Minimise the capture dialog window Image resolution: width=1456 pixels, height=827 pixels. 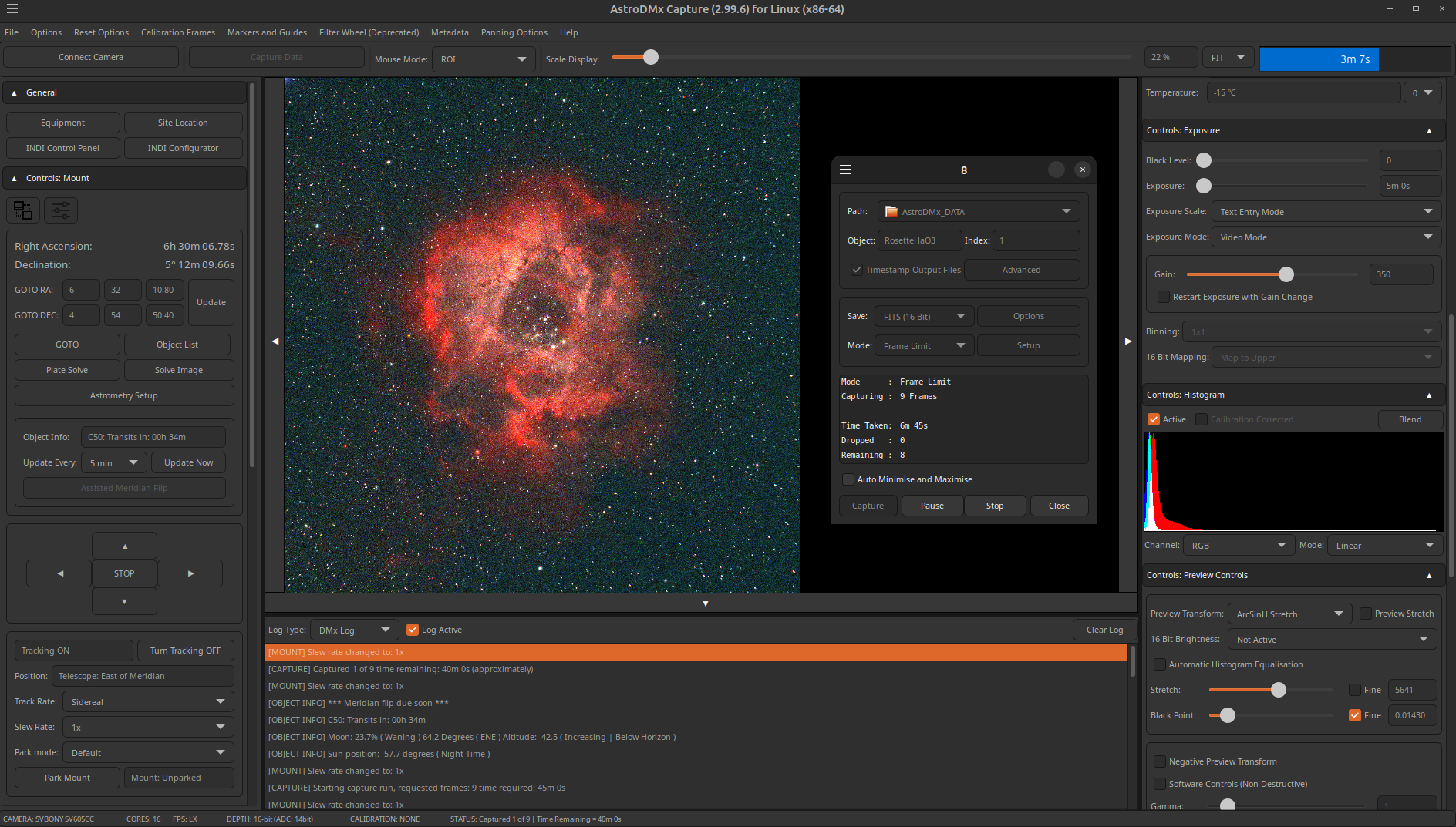[1057, 170]
